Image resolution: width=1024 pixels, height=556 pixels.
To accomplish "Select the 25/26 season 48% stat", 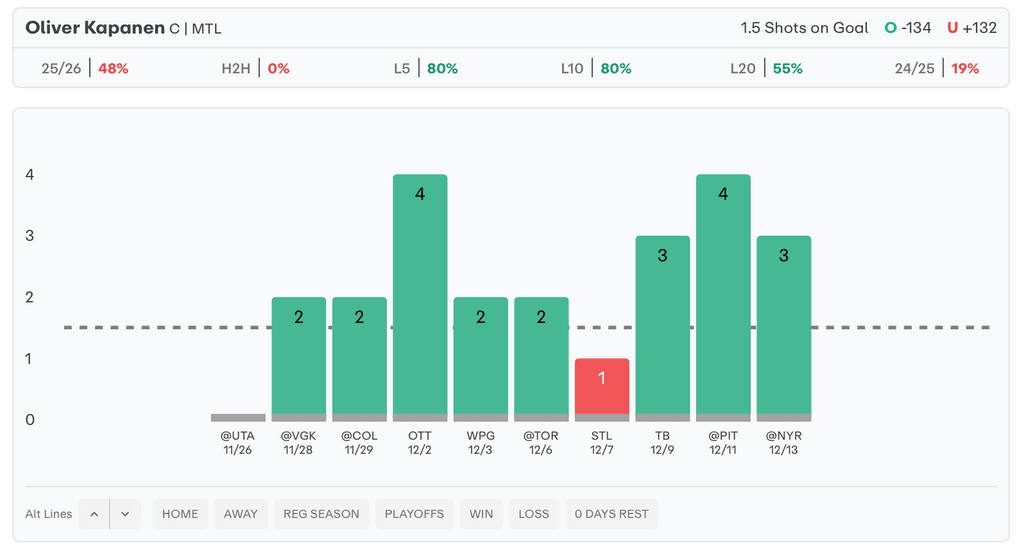I will click(x=85, y=69).
